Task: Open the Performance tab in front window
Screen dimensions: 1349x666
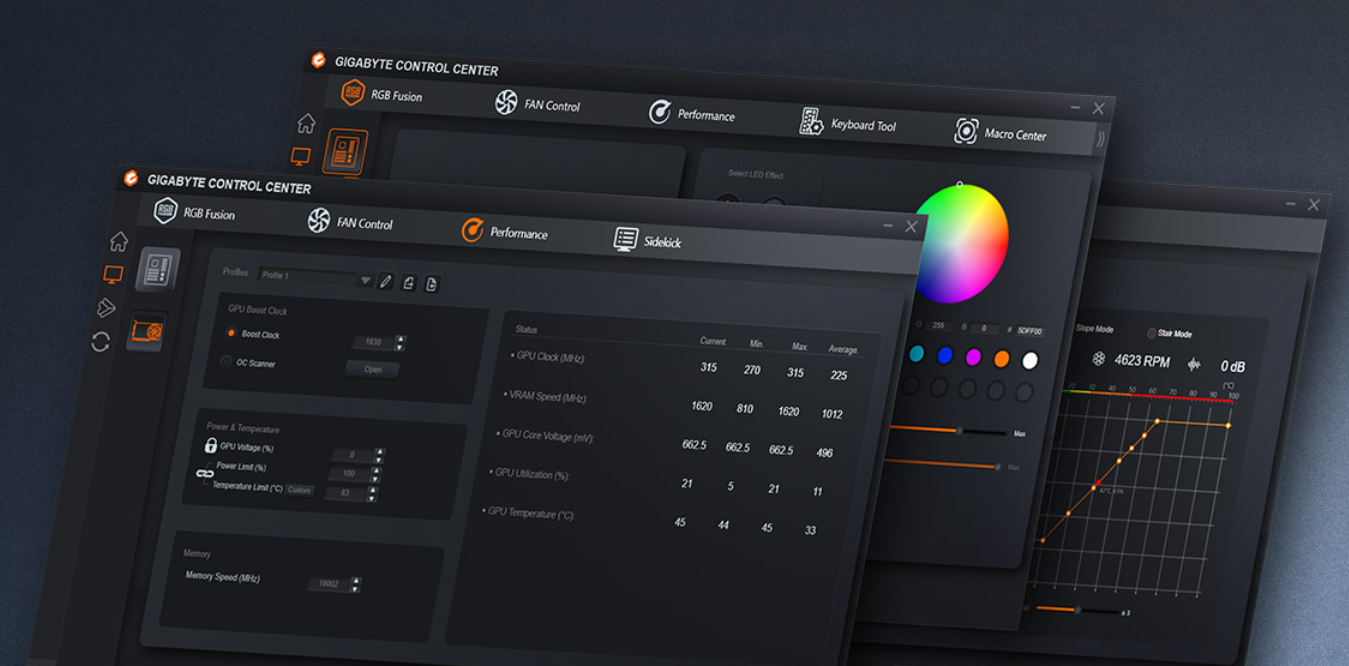Action: (x=505, y=231)
